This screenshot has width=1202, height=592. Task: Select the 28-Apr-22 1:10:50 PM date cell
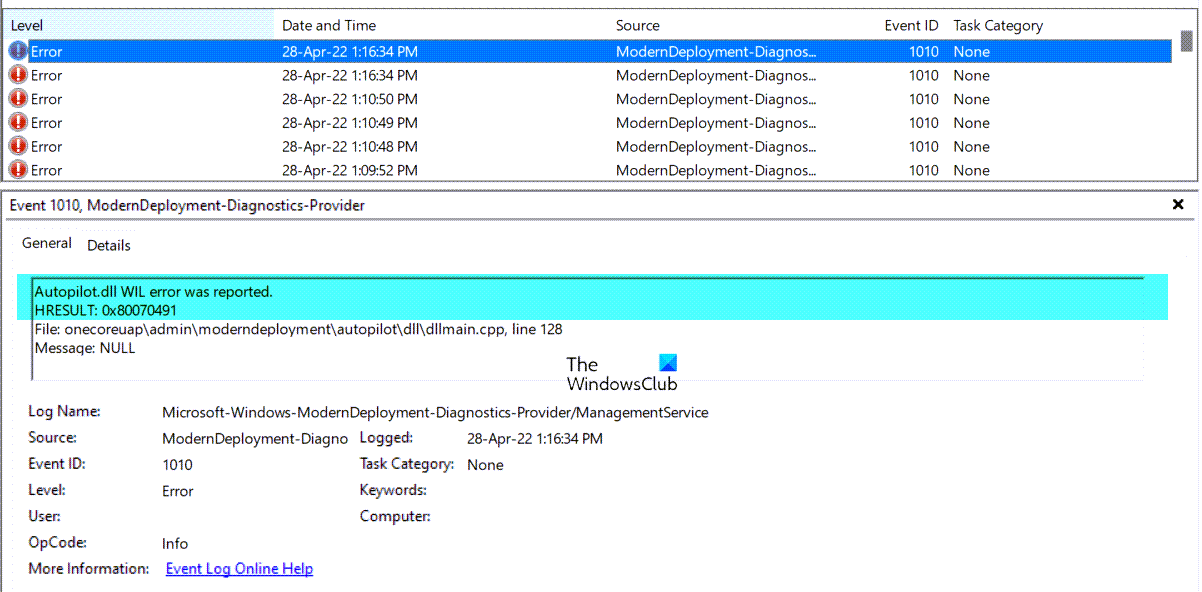[350, 99]
